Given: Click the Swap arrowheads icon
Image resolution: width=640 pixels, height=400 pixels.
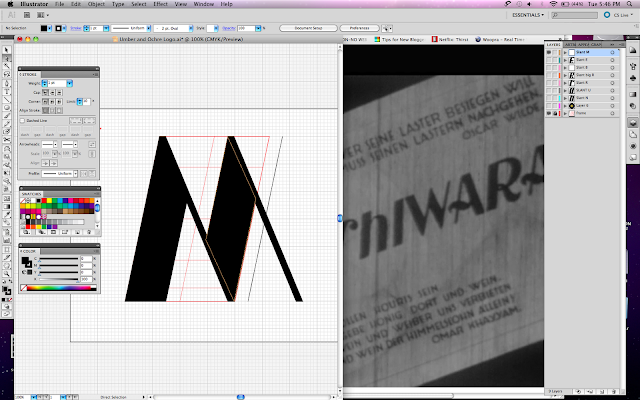Looking at the screenshot, I should pyautogui.click(x=92, y=144).
